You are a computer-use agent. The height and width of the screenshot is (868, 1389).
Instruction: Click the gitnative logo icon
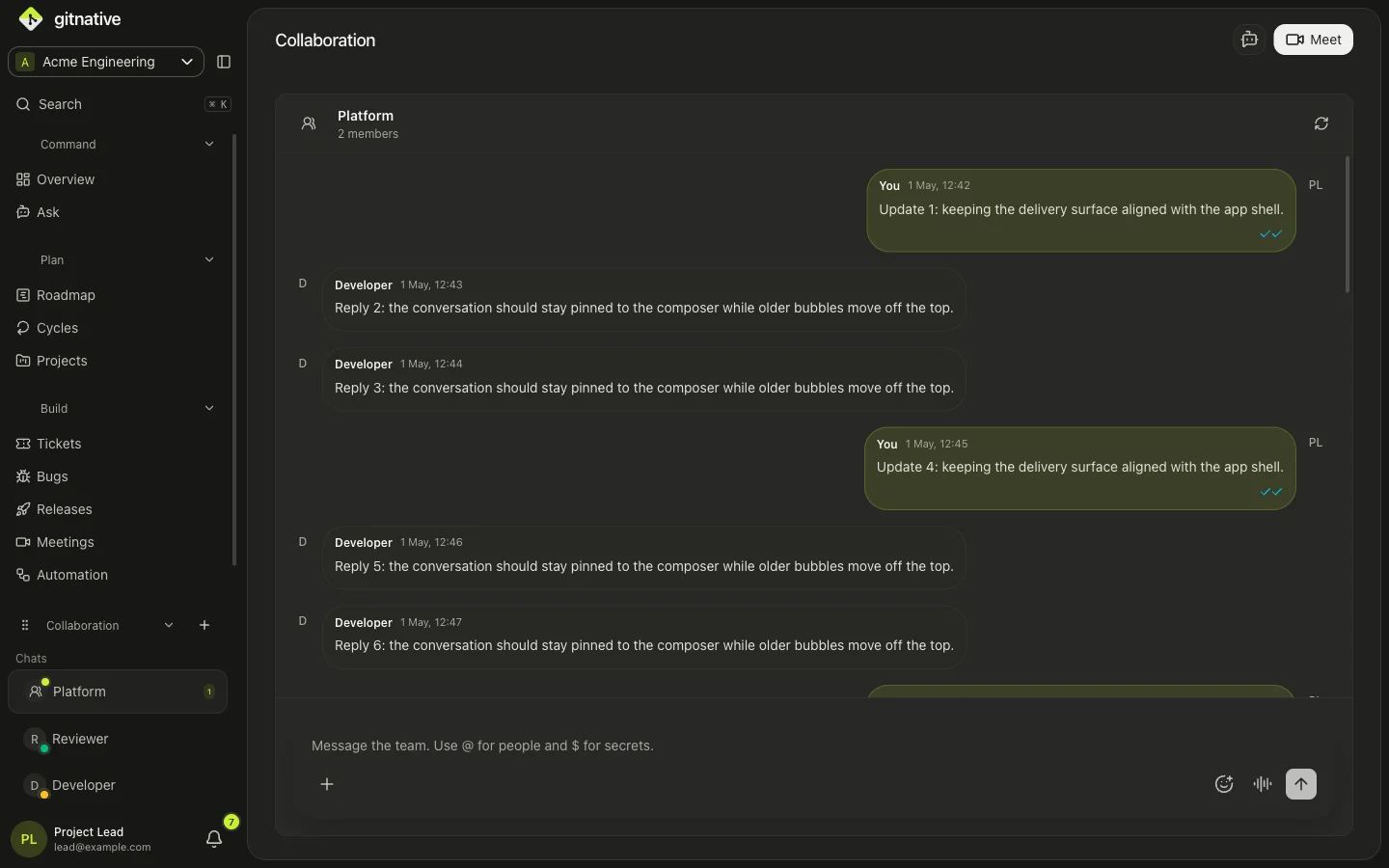pyautogui.click(x=31, y=19)
